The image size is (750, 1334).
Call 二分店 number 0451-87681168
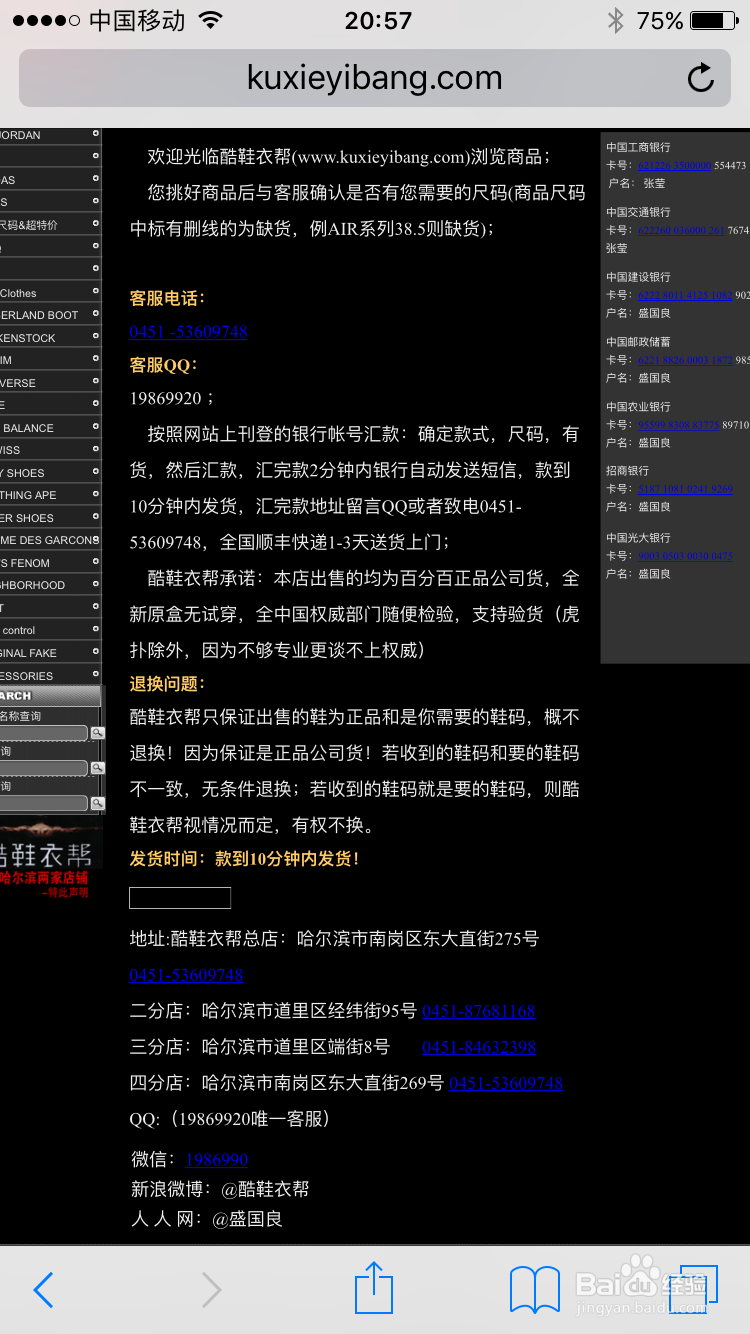(x=479, y=1011)
